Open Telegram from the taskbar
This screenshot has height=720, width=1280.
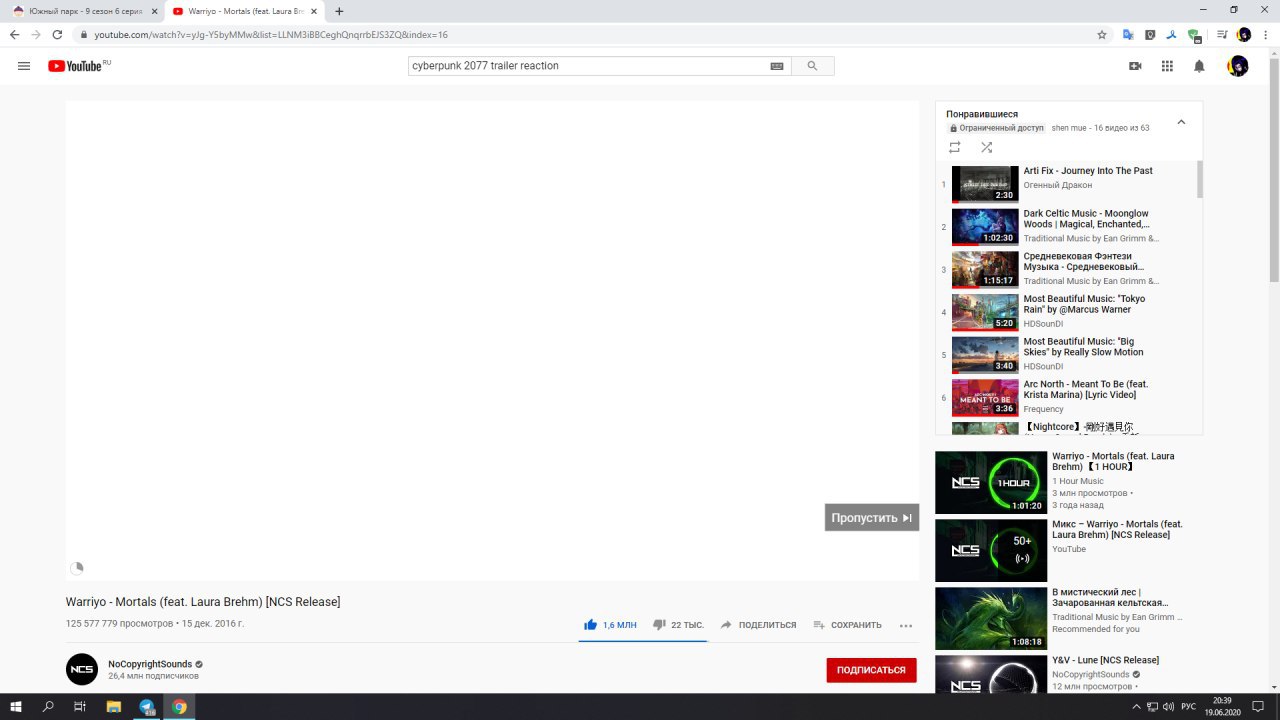point(147,706)
